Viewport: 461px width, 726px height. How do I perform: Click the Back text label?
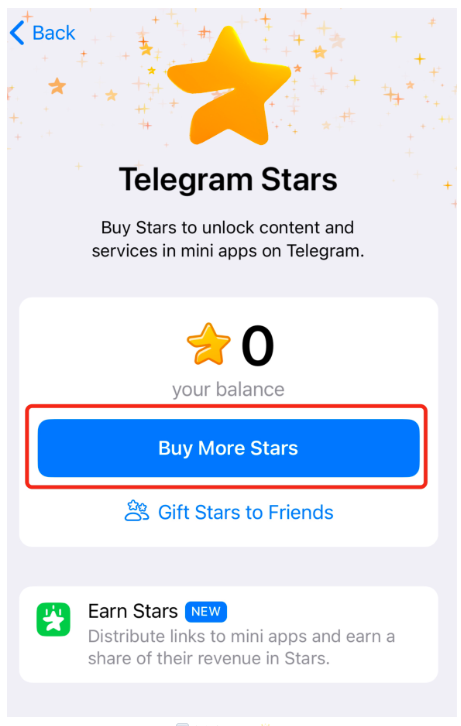coord(54,33)
